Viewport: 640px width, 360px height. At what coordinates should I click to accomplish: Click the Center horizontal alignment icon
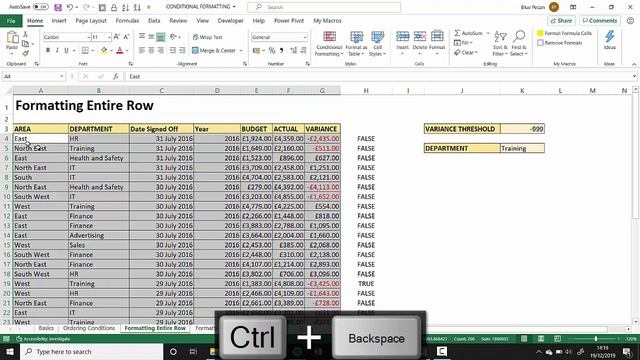[x=151, y=51]
